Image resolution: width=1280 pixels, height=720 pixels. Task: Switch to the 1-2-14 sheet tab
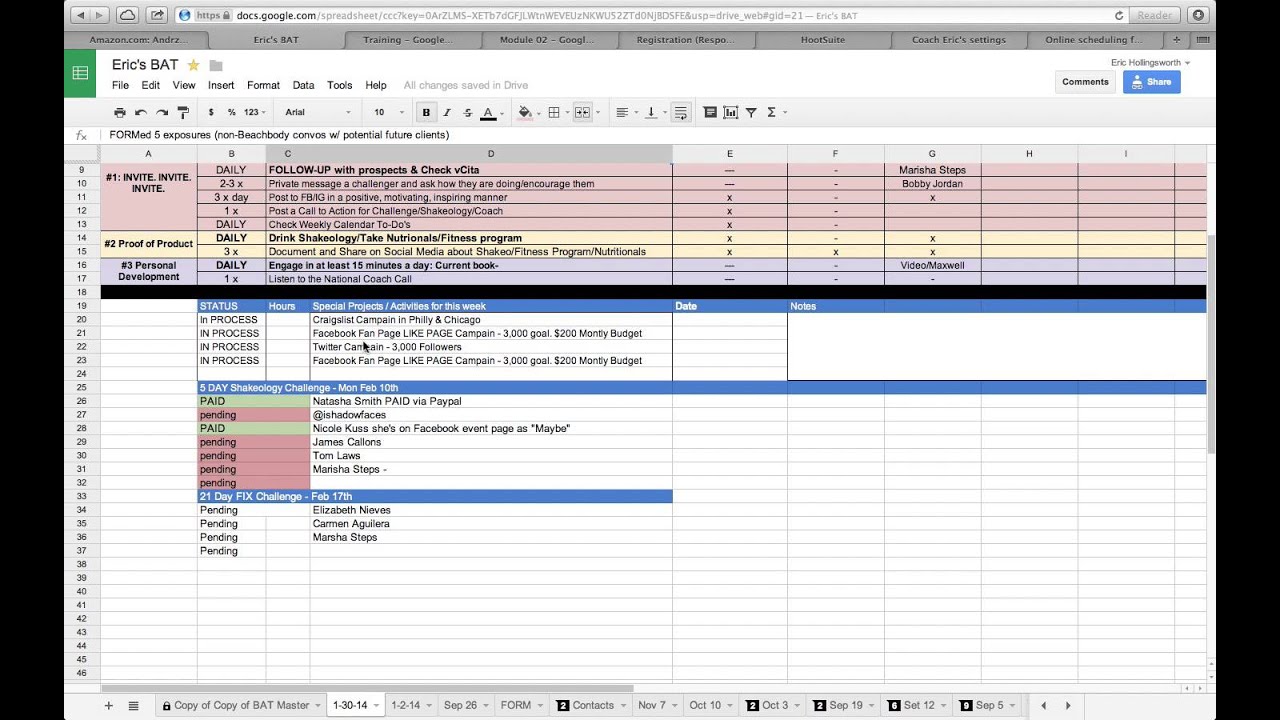(x=405, y=705)
